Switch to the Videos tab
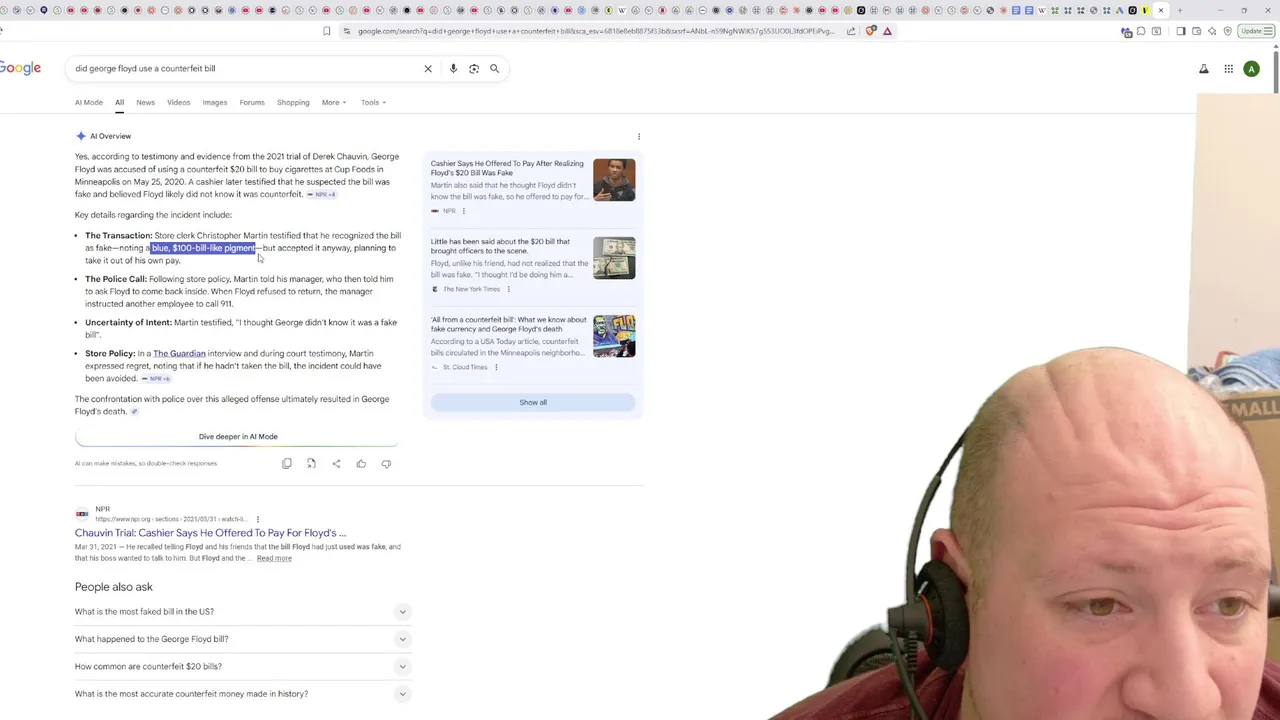Screen dimensions: 1280x720 178,102
